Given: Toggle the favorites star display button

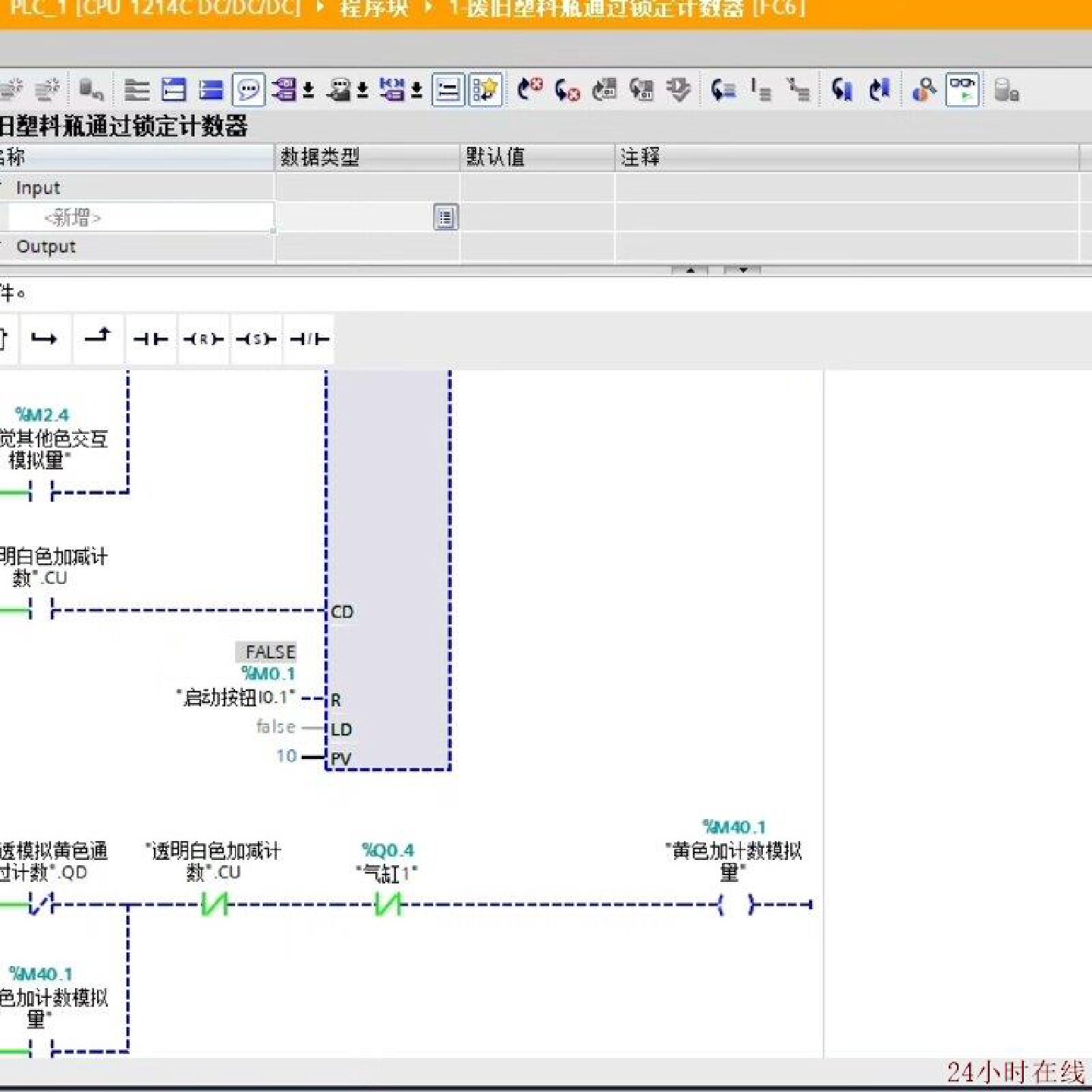Looking at the screenshot, I should pos(485,90).
